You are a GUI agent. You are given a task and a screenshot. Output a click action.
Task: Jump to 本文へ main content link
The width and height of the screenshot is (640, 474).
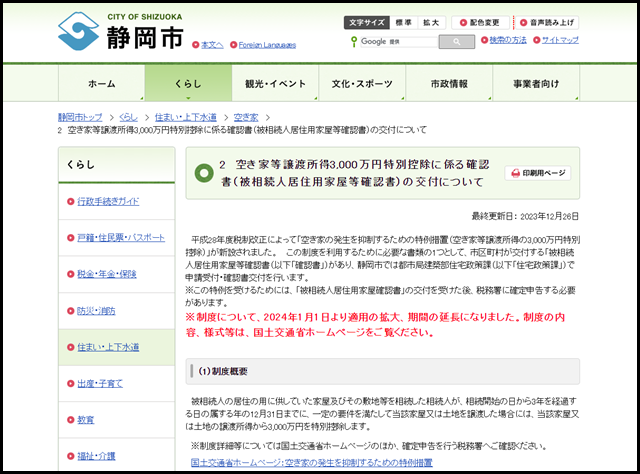pyautogui.click(x=212, y=45)
